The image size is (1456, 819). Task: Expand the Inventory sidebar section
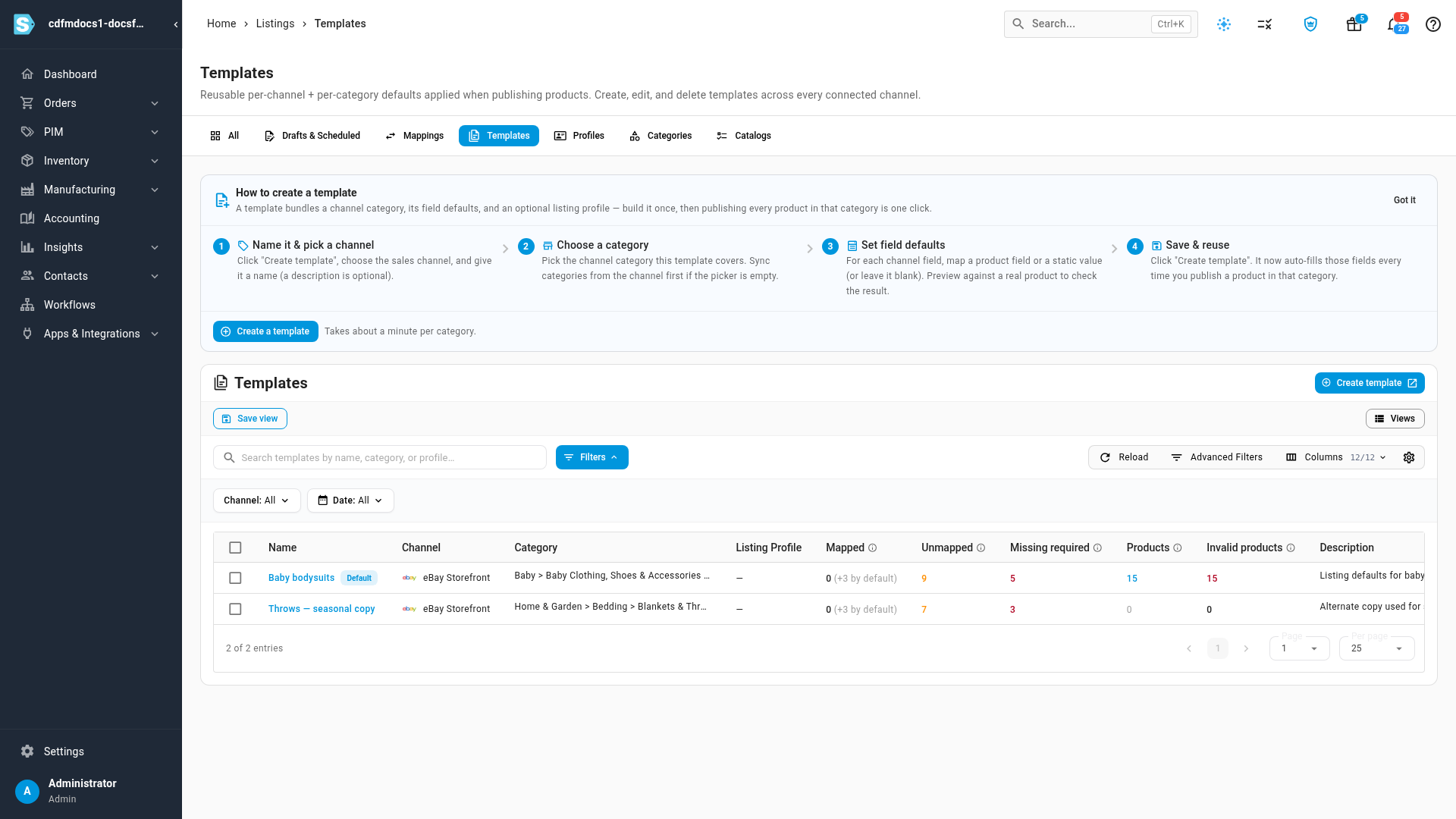pos(91,161)
